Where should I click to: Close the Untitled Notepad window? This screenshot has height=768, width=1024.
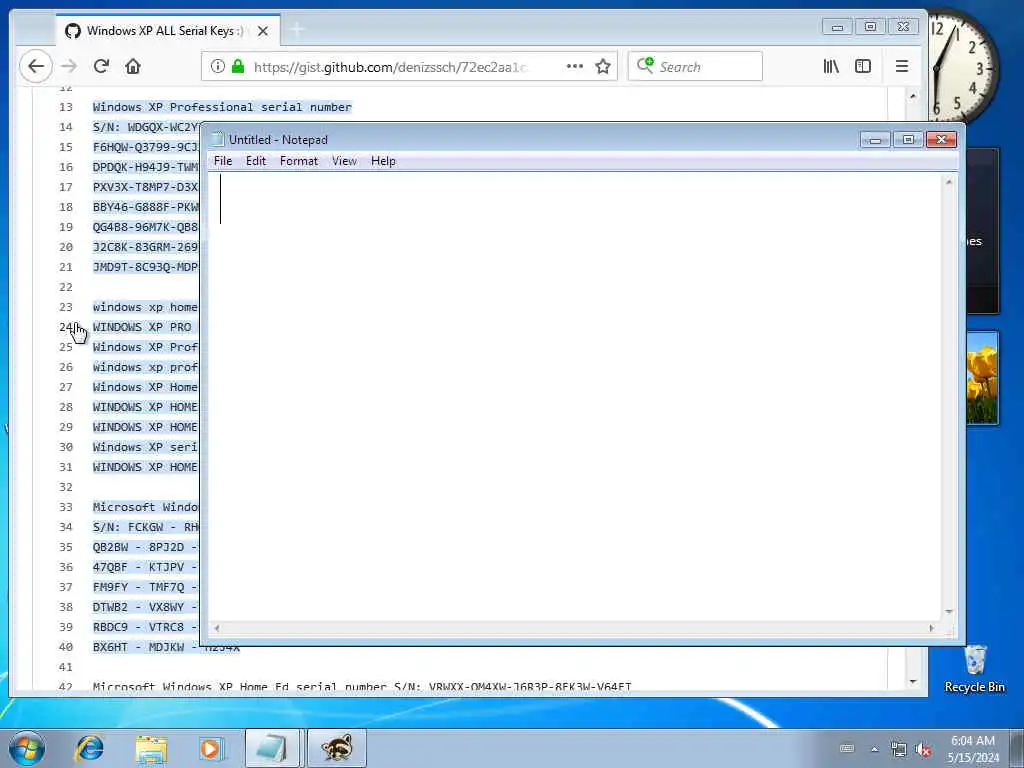click(x=941, y=140)
